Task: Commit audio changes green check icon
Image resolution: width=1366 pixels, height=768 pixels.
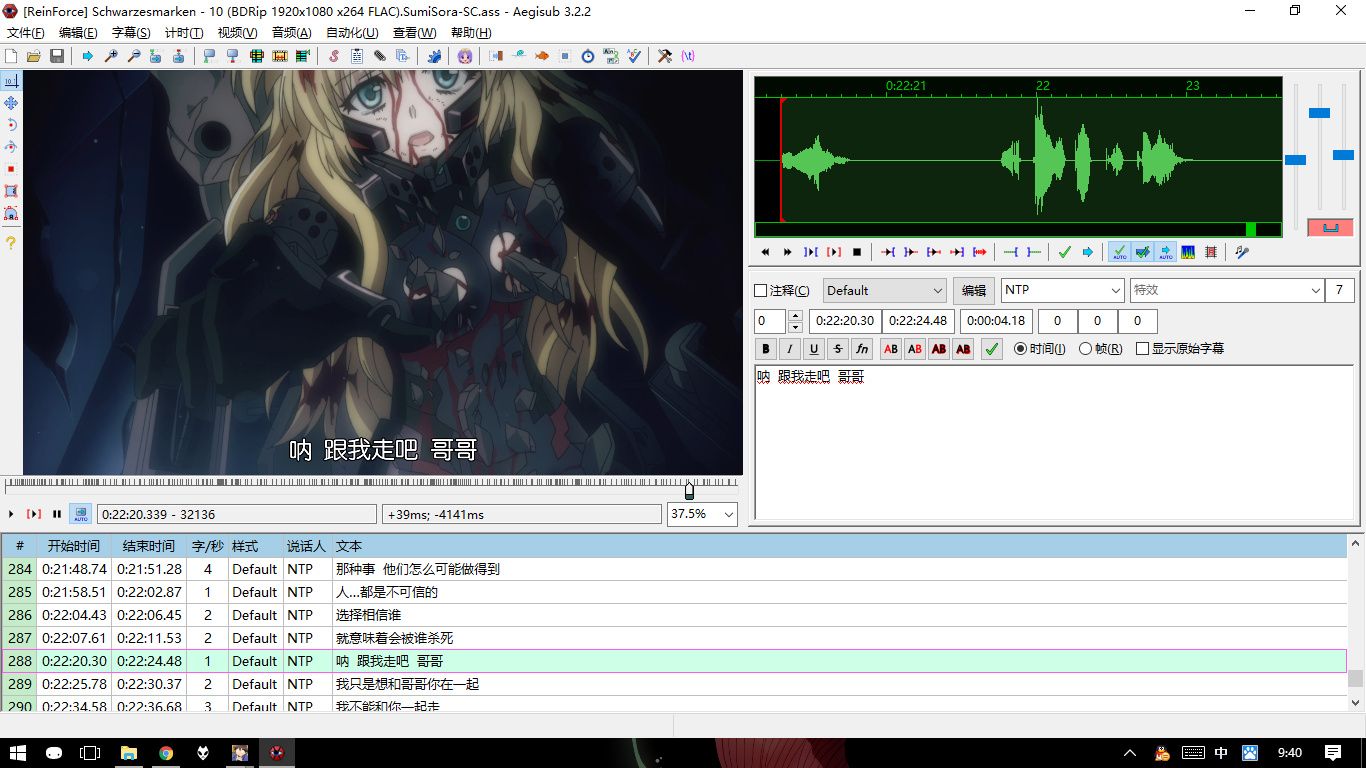Action: click(1064, 252)
